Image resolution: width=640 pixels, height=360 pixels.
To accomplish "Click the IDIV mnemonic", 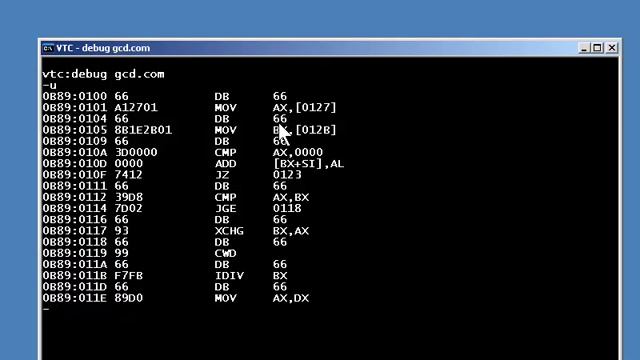I will tap(229, 276).
